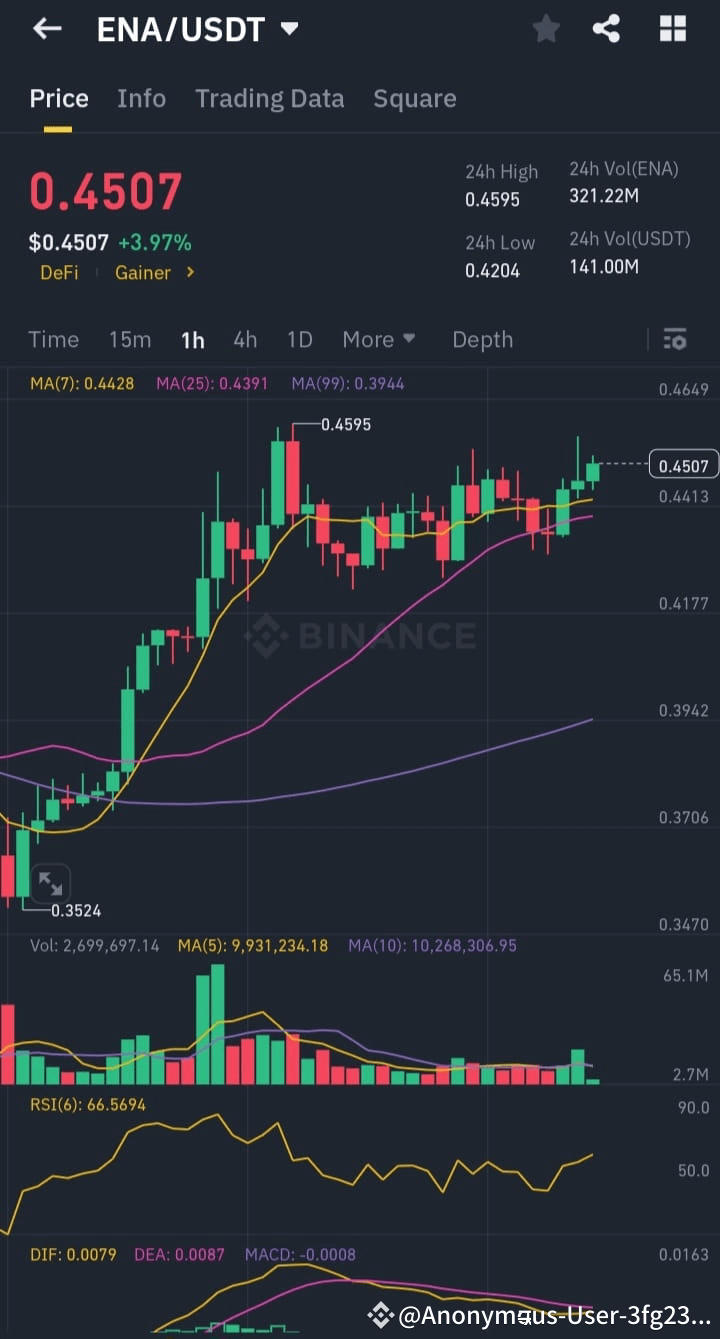Screen dimensions: 720x1339
Task: Open sharing options via share icon
Action: (607, 28)
